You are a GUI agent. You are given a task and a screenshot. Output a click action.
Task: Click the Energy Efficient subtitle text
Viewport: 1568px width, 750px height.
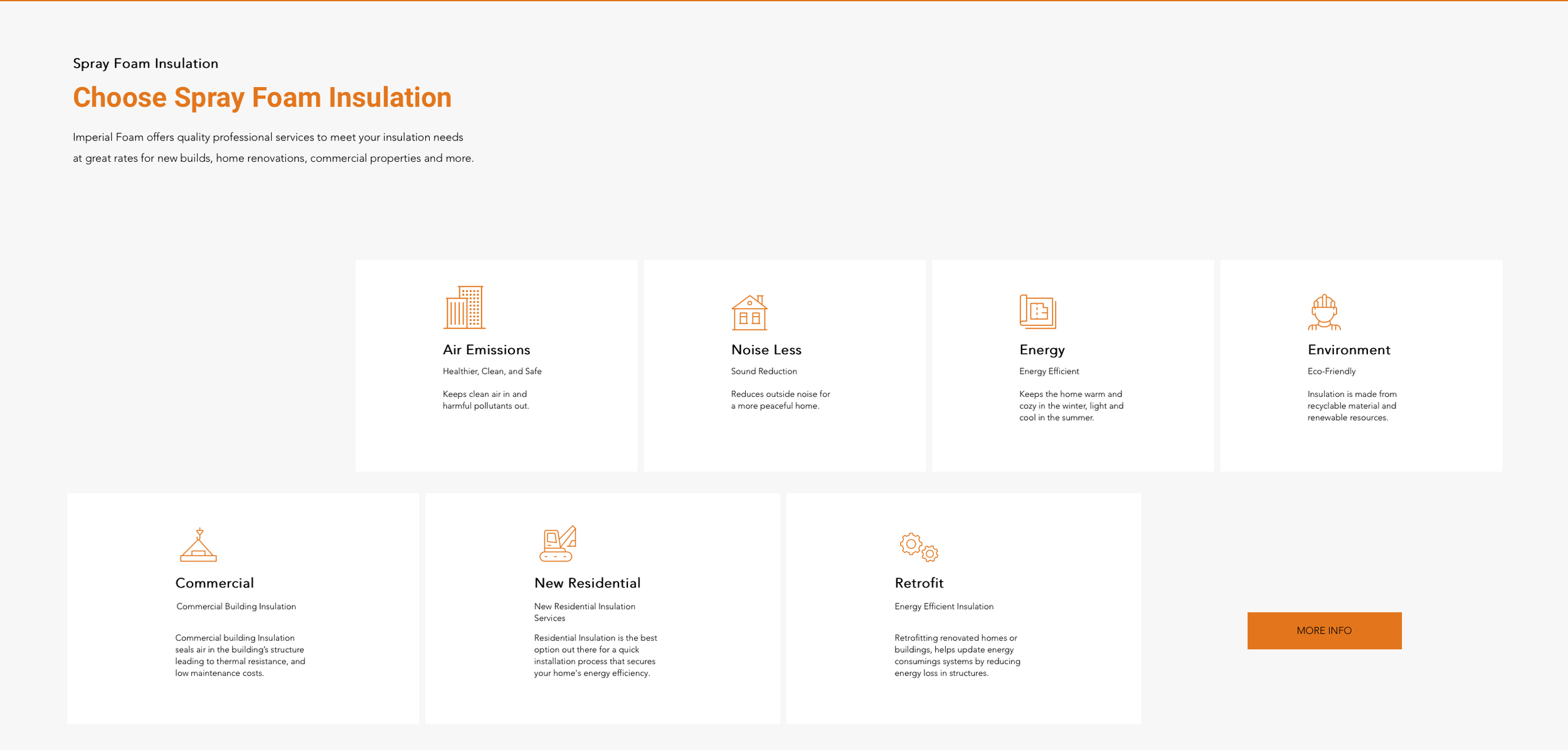(1049, 371)
